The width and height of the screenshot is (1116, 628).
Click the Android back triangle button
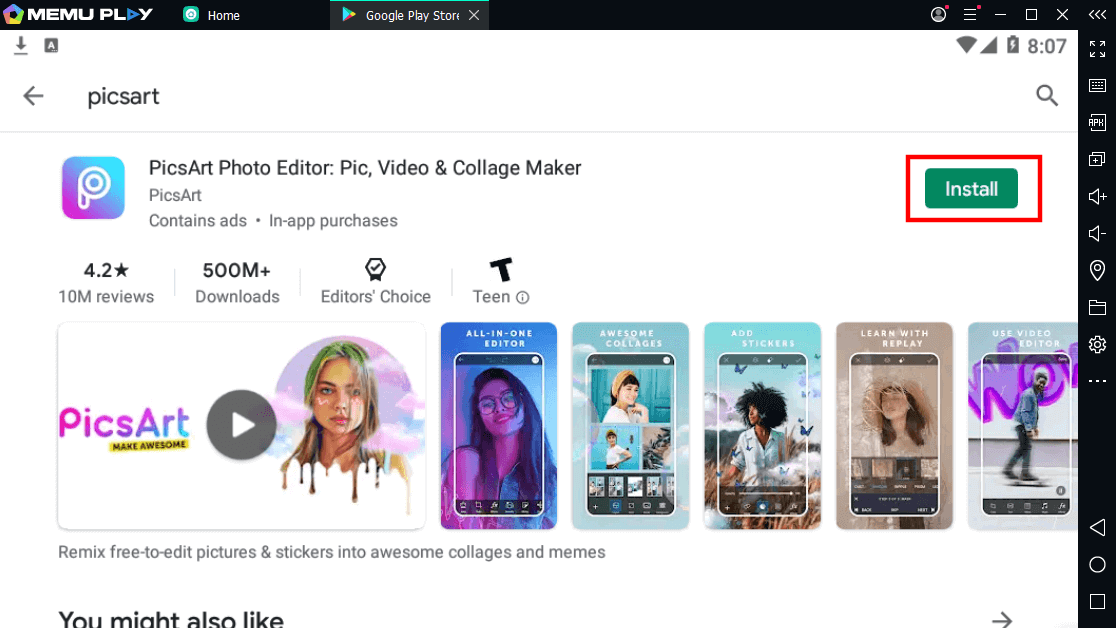(x=1097, y=528)
